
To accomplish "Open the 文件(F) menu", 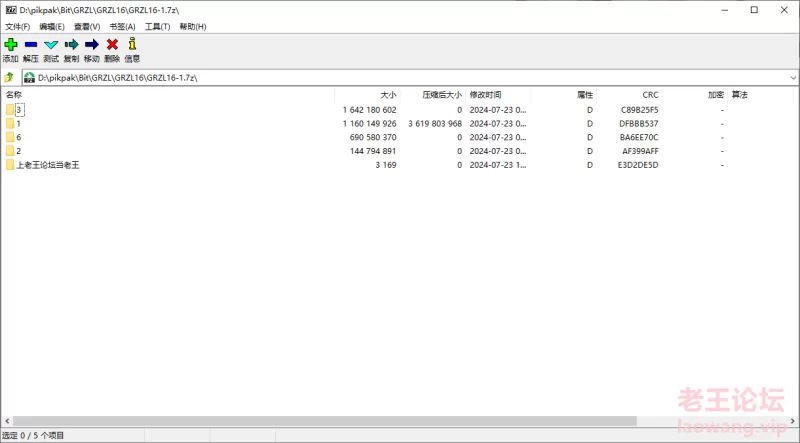I will (17, 27).
